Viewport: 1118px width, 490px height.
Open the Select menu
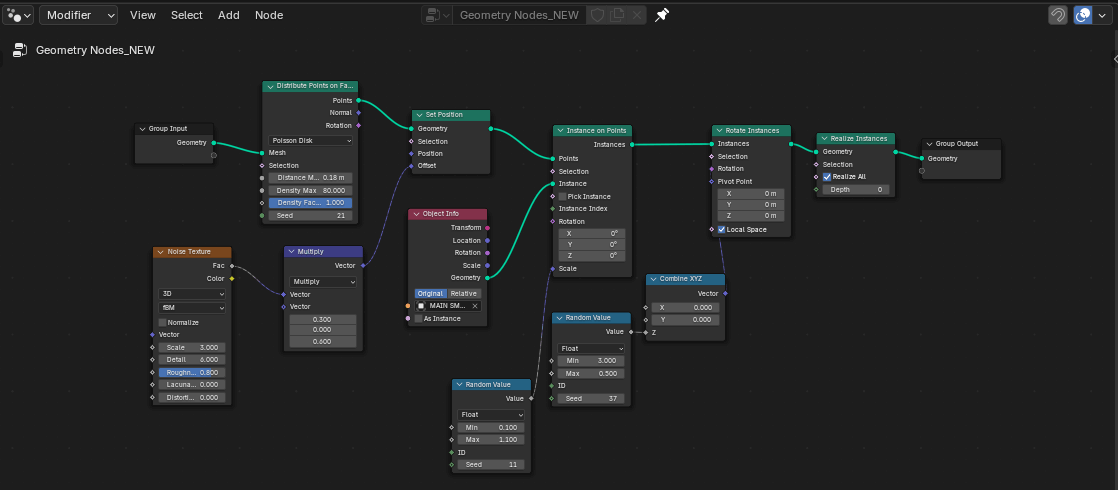[186, 15]
